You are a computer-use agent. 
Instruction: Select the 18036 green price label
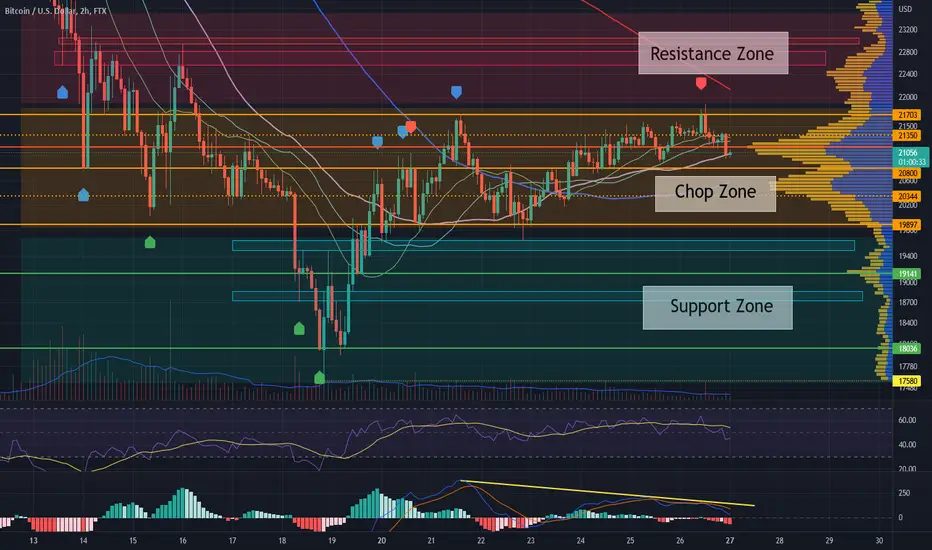click(907, 348)
